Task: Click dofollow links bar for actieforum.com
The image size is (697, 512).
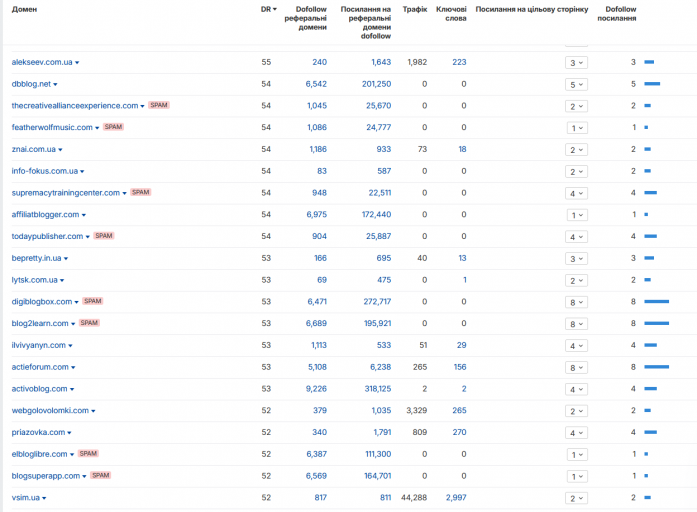Action: point(657,367)
